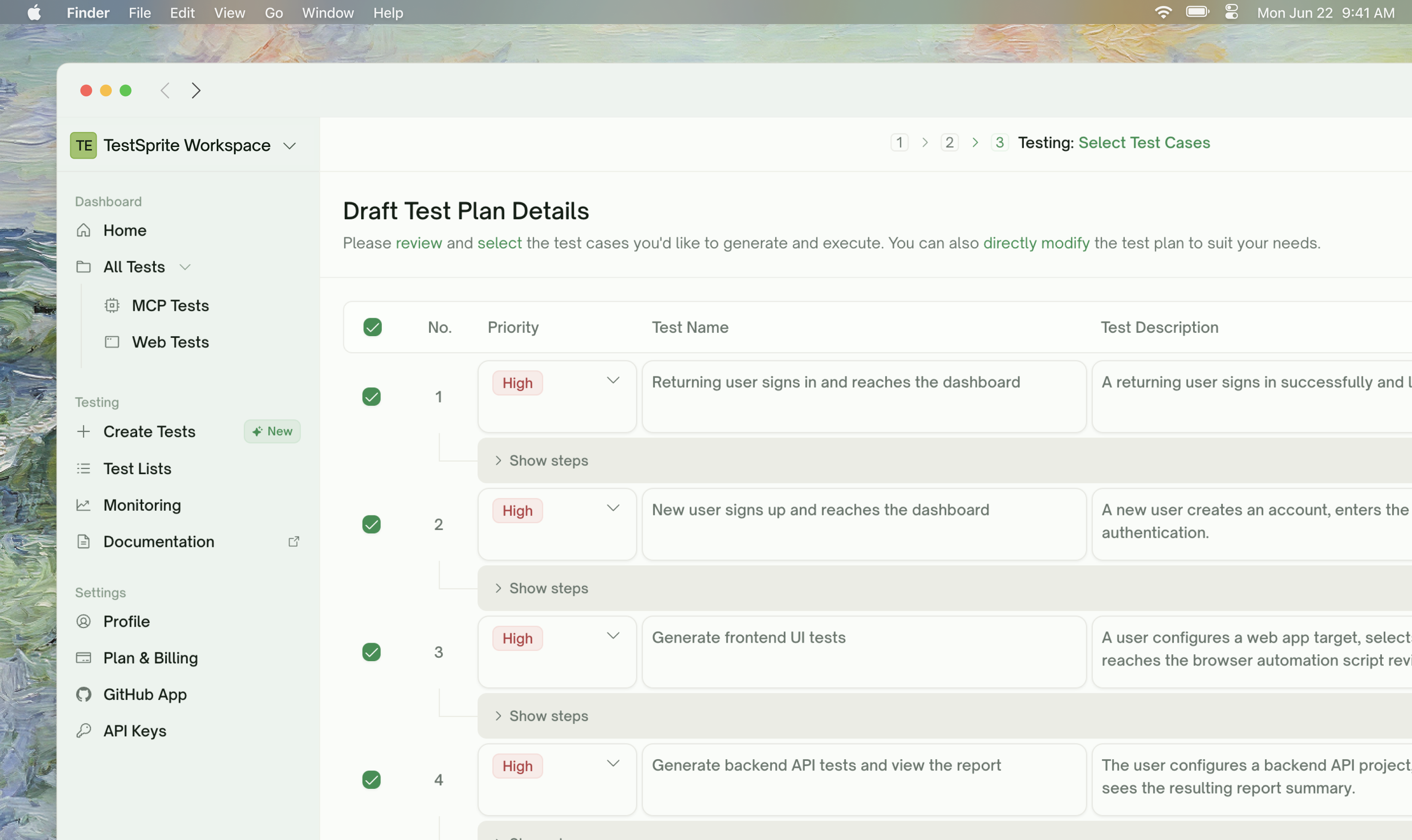Uncheck test case 3 checkbox
Image resolution: width=1412 pixels, height=840 pixels.
coord(371,652)
